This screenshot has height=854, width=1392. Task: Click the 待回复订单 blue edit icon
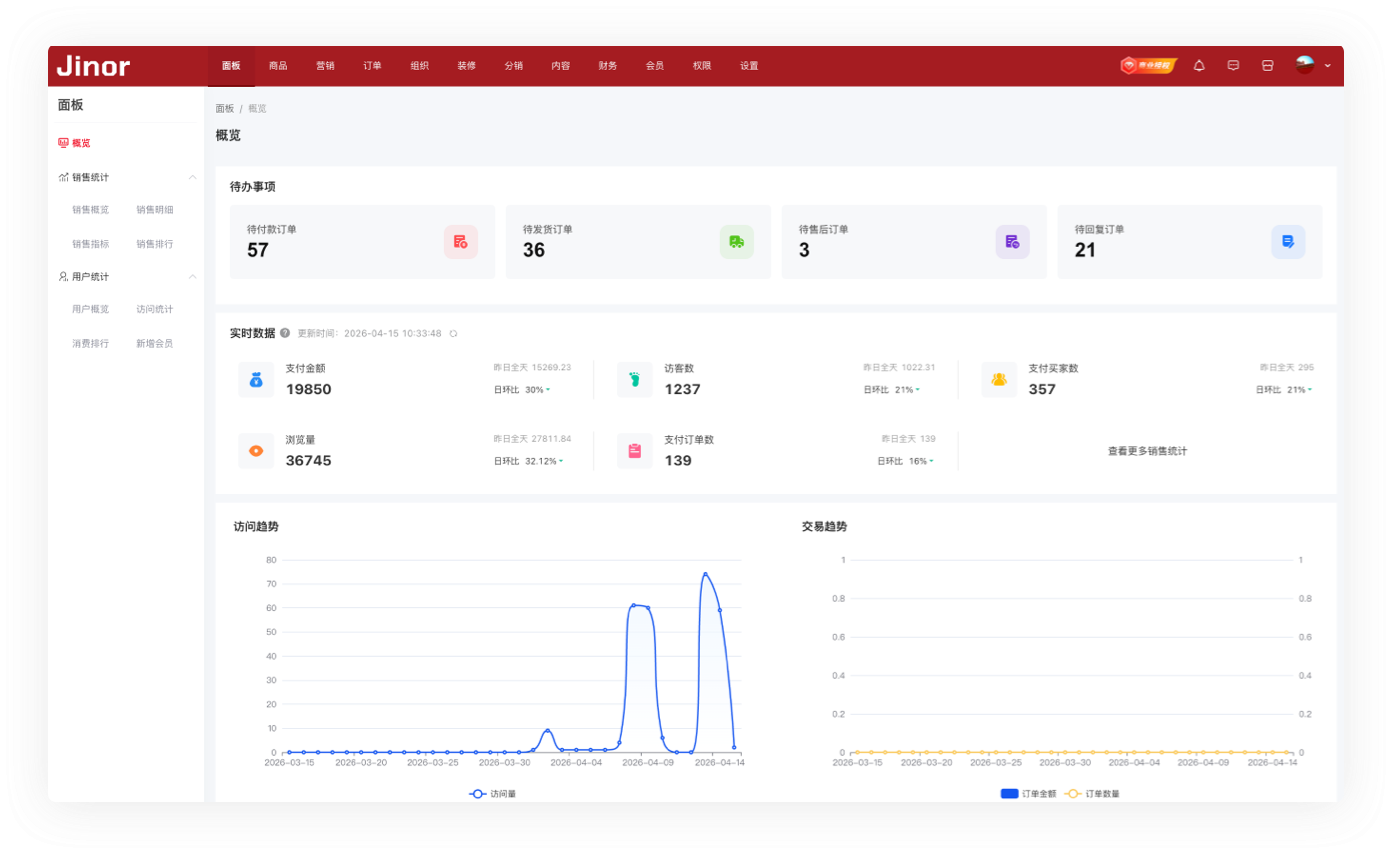tap(1288, 242)
